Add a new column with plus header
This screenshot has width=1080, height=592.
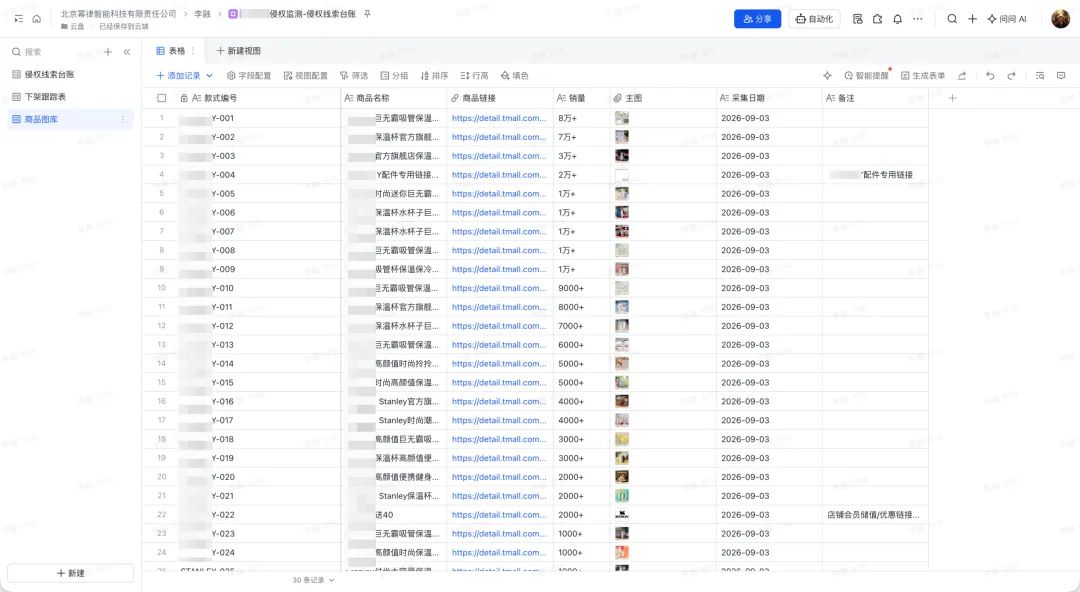[953, 98]
